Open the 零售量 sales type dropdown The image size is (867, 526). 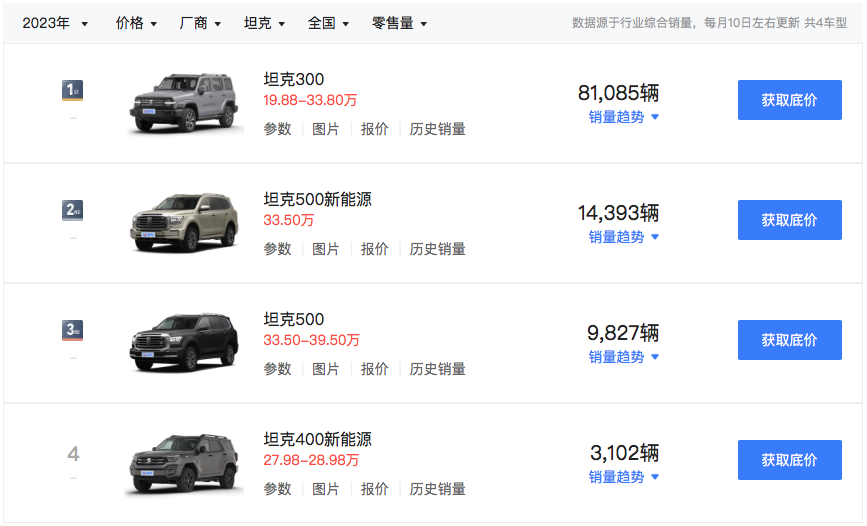pos(399,23)
